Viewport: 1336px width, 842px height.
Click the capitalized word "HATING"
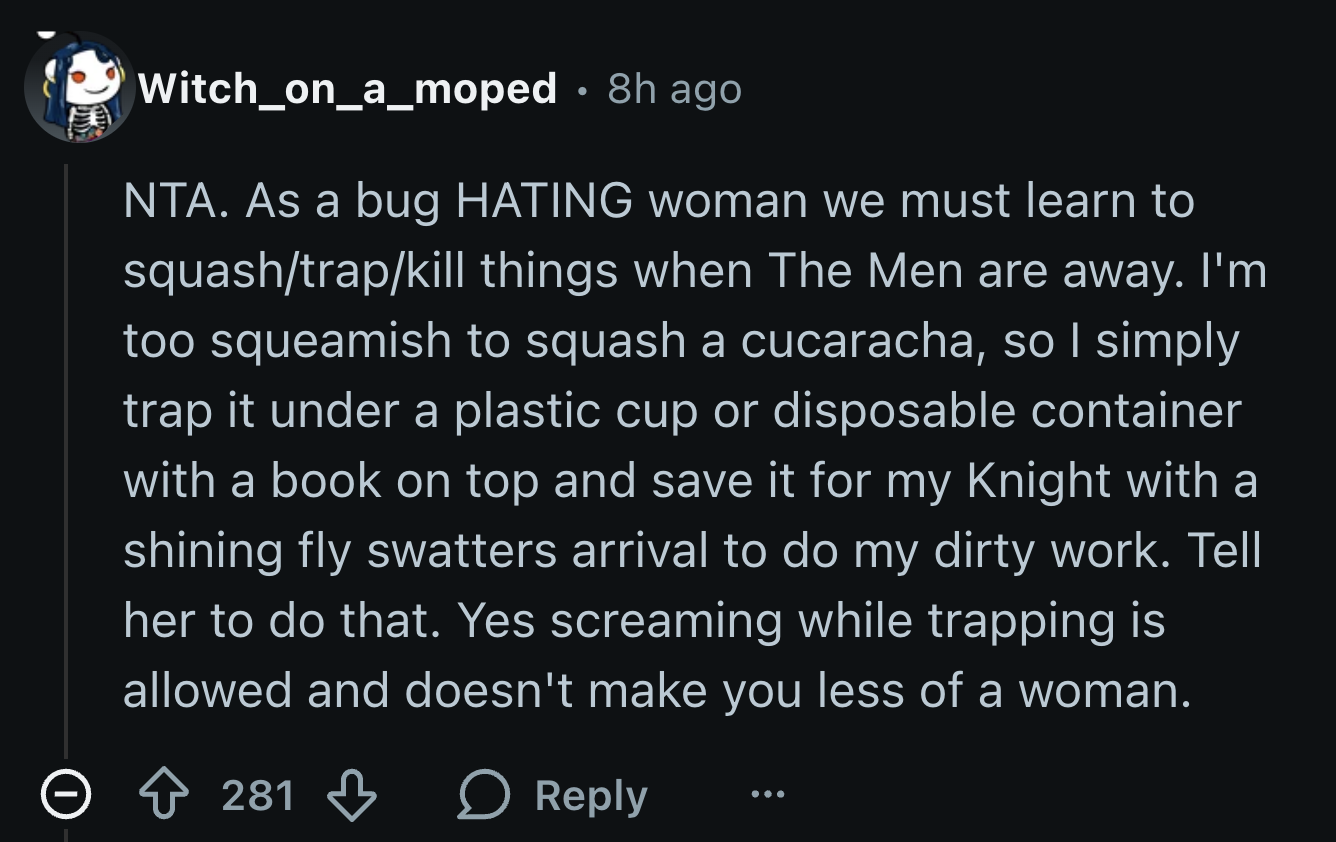click(543, 201)
